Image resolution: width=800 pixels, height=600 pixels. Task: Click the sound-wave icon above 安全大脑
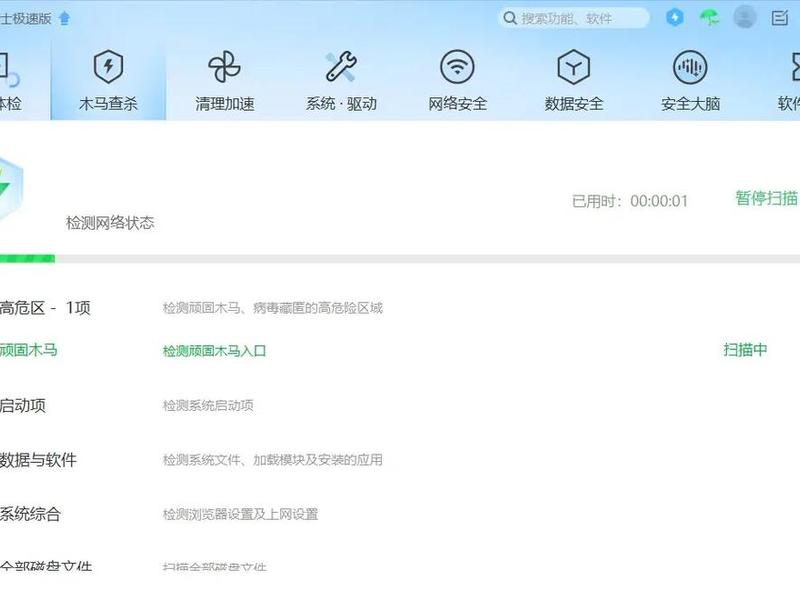pyautogui.click(x=690, y=66)
